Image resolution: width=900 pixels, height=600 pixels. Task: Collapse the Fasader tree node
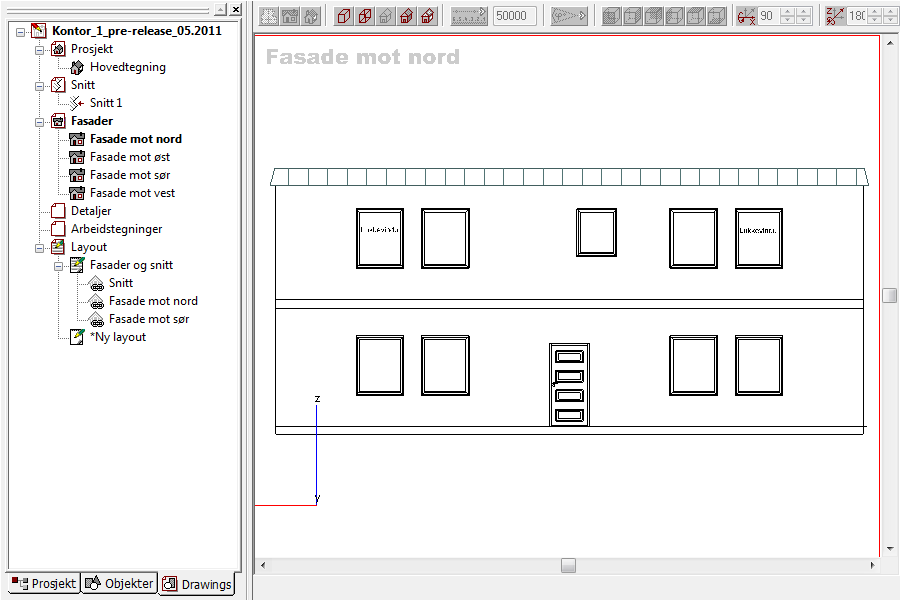39,122
